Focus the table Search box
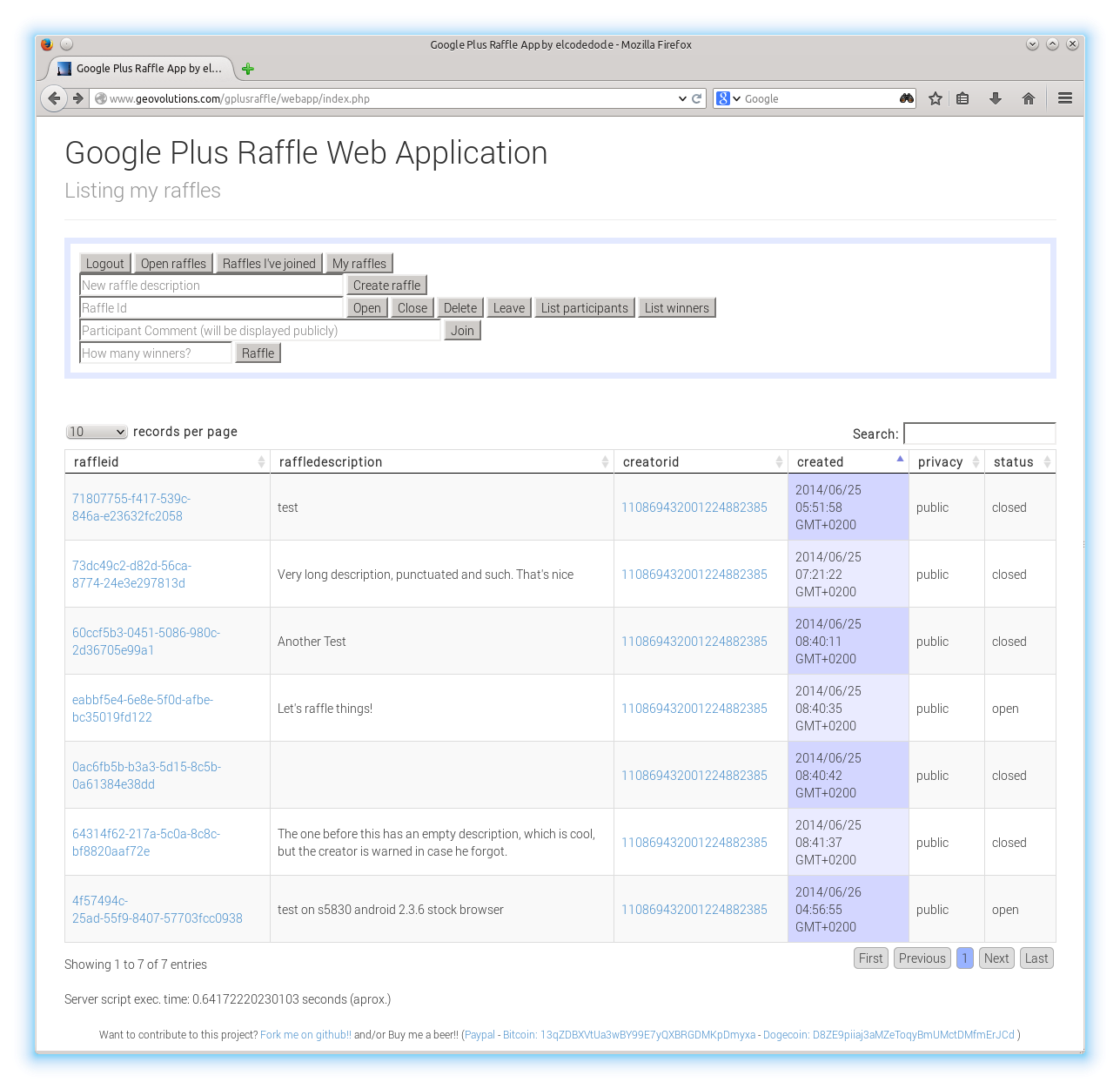Viewport: 1120px width, 1089px height. pyautogui.click(x=980, y=434)
